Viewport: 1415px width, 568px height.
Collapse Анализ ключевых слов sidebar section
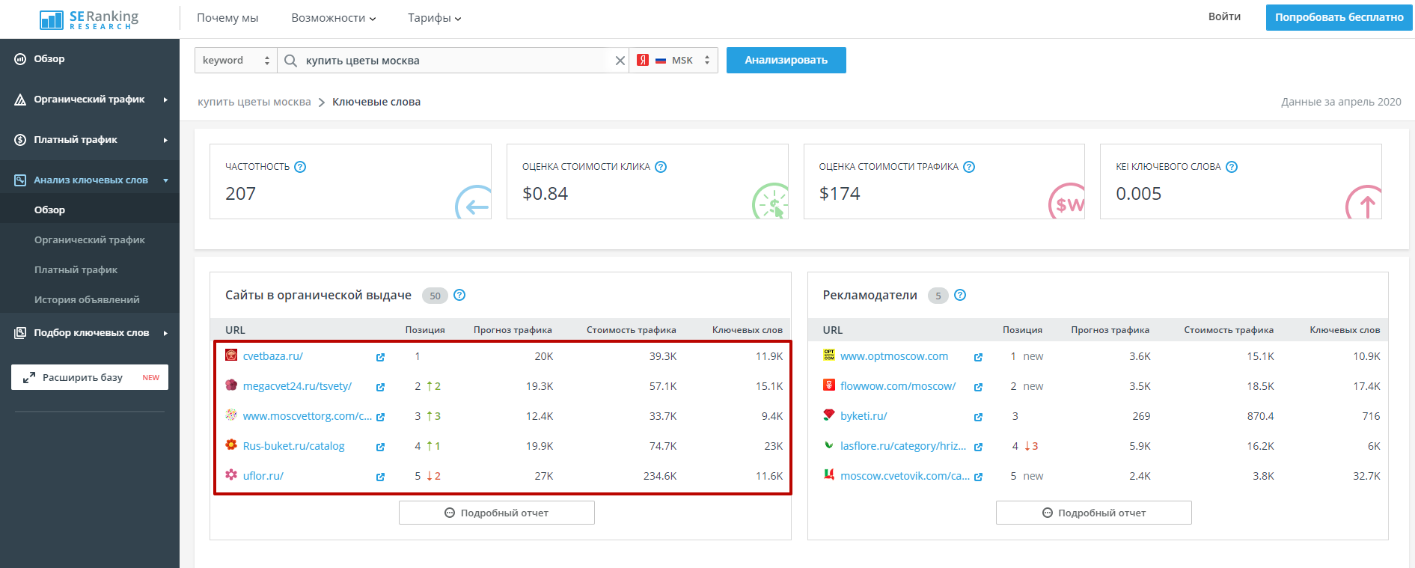[166, 180]
